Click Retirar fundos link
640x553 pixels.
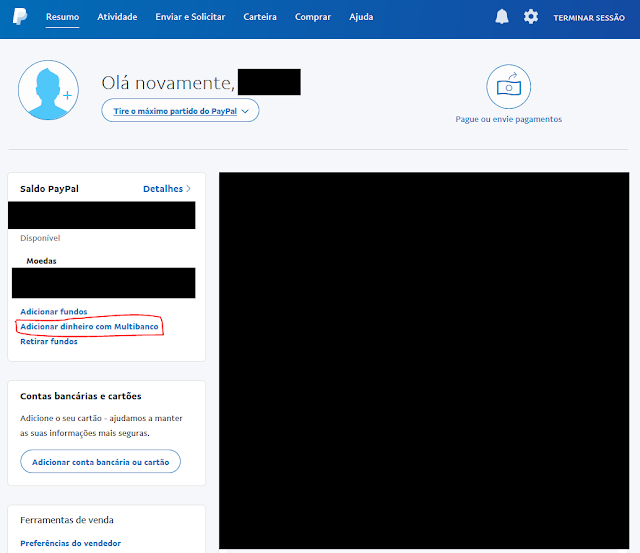coord(49,342)
